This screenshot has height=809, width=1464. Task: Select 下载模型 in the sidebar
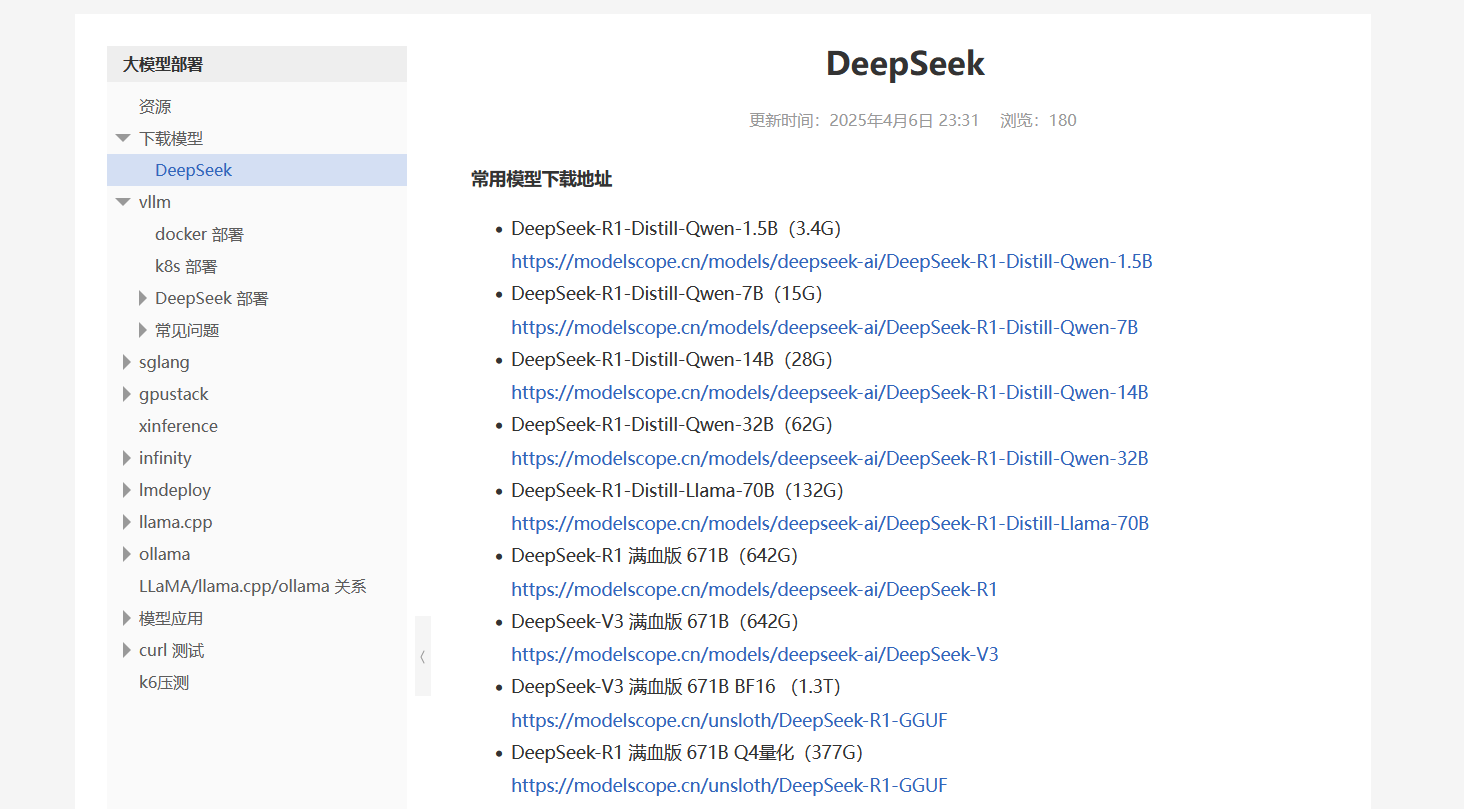coord(171,138)
